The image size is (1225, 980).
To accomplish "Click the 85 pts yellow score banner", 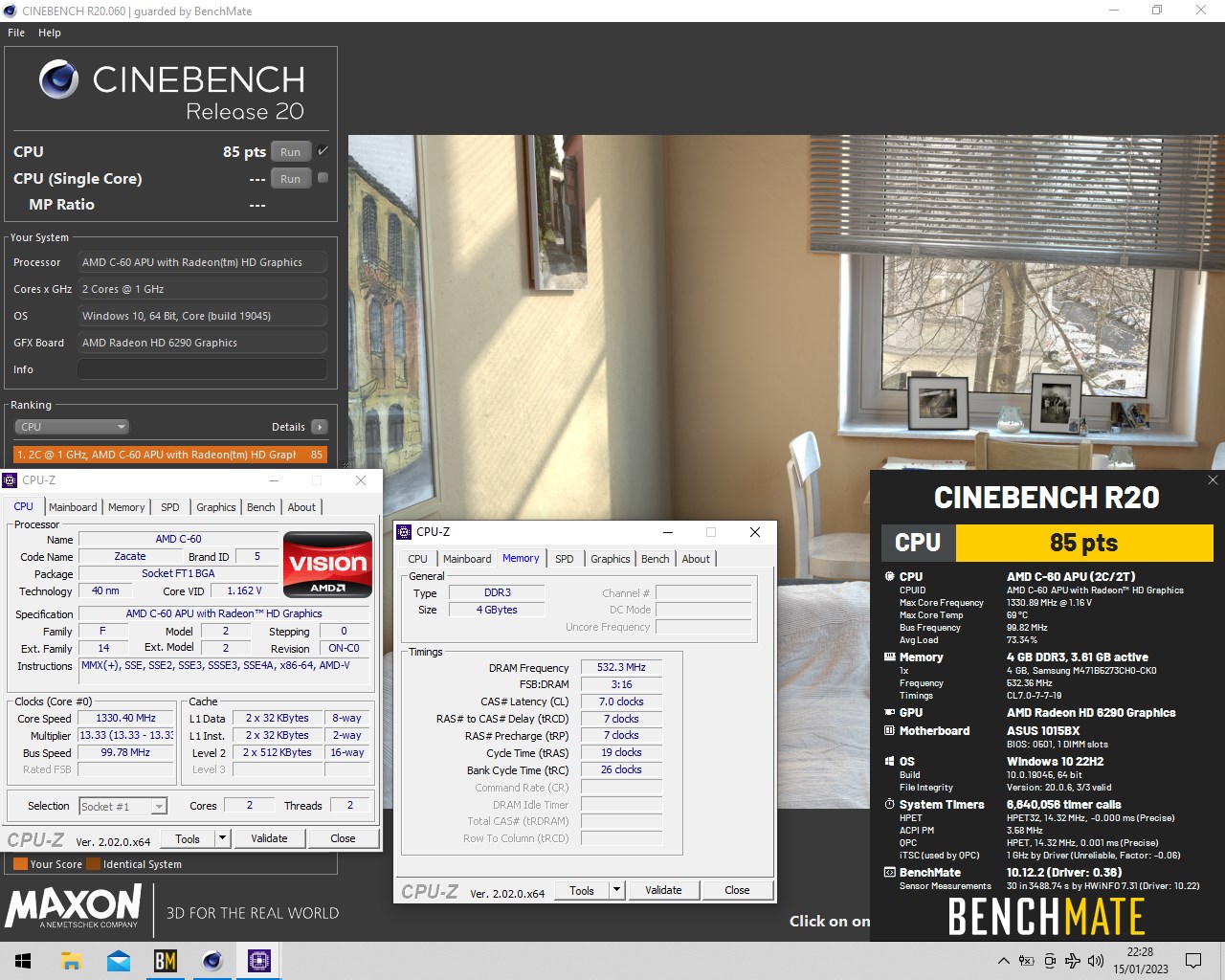I will pos(1084,543).
